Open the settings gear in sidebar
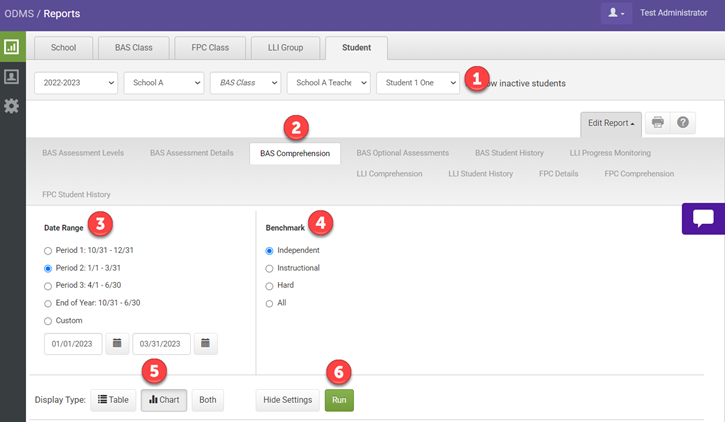 (x=12, y=106)
